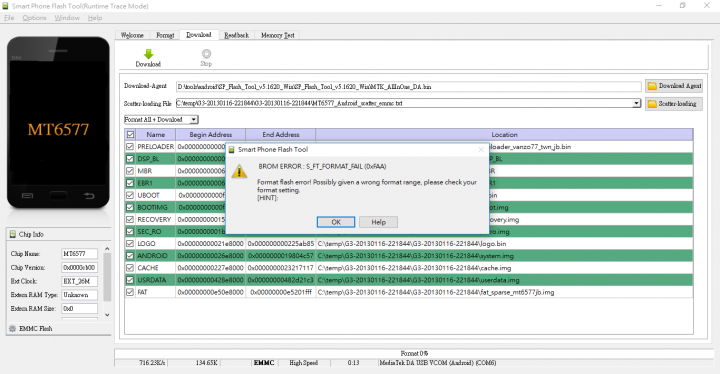This screenshot has width=720, height=374.
Task: Click the MediaTek DA USB VCOM status entry
Action: [x=438, y=363]
